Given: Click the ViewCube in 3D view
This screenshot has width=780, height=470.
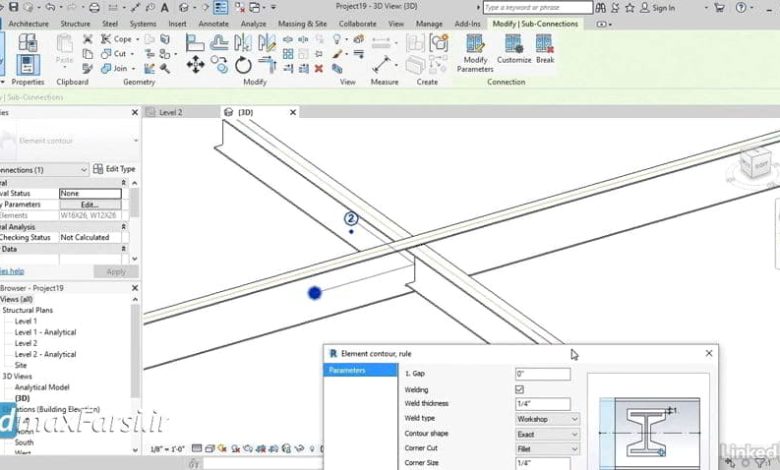Looking at the screenshot, I should (x=755, y=164).
